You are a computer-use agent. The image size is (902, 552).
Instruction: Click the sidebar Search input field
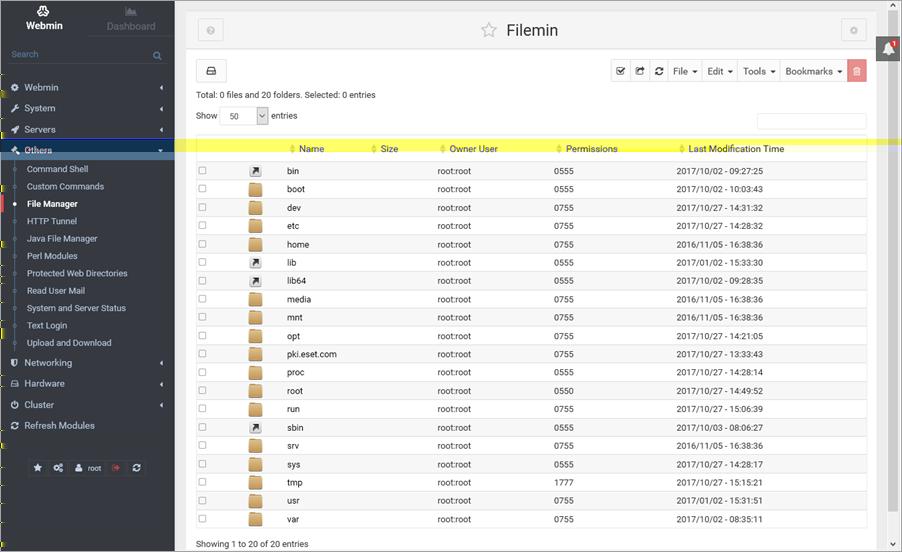point(81,55)
